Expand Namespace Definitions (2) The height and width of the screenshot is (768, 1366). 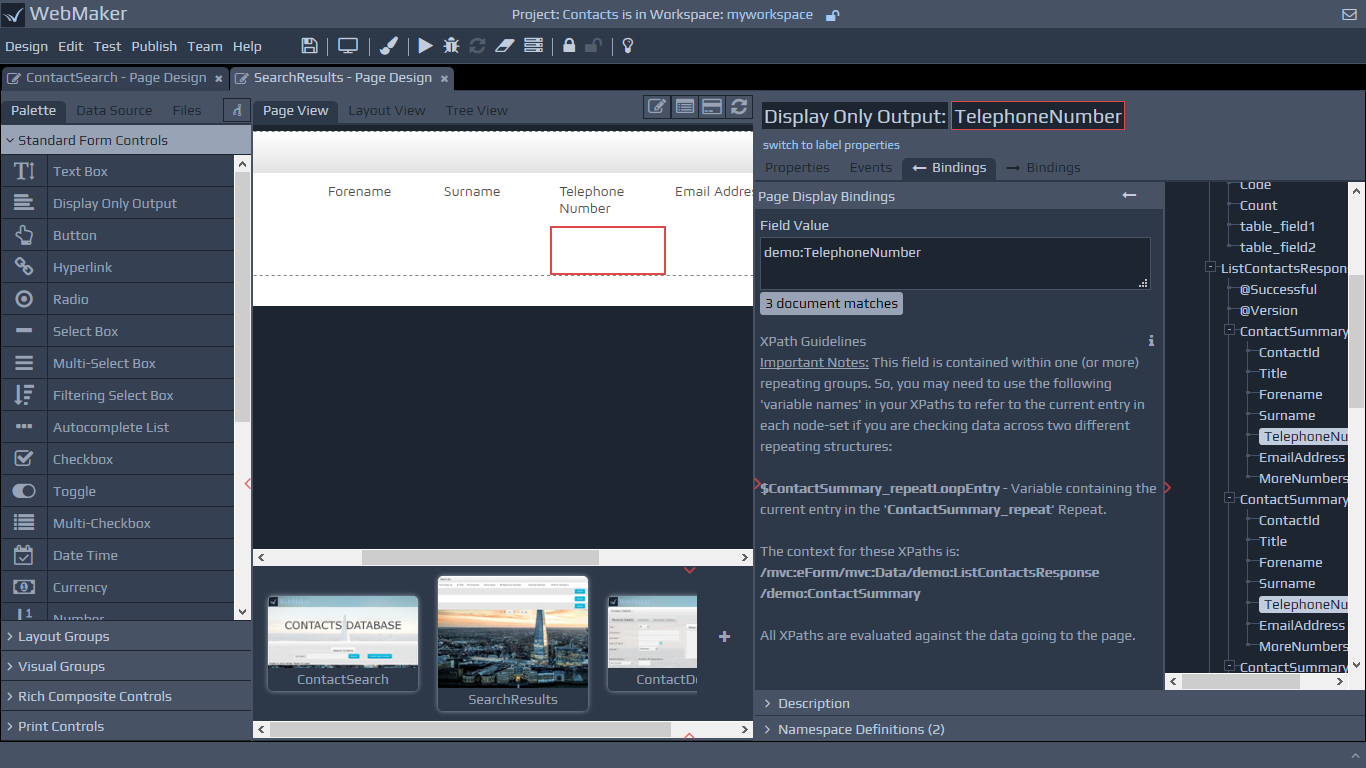click(x=1059, y=729)
